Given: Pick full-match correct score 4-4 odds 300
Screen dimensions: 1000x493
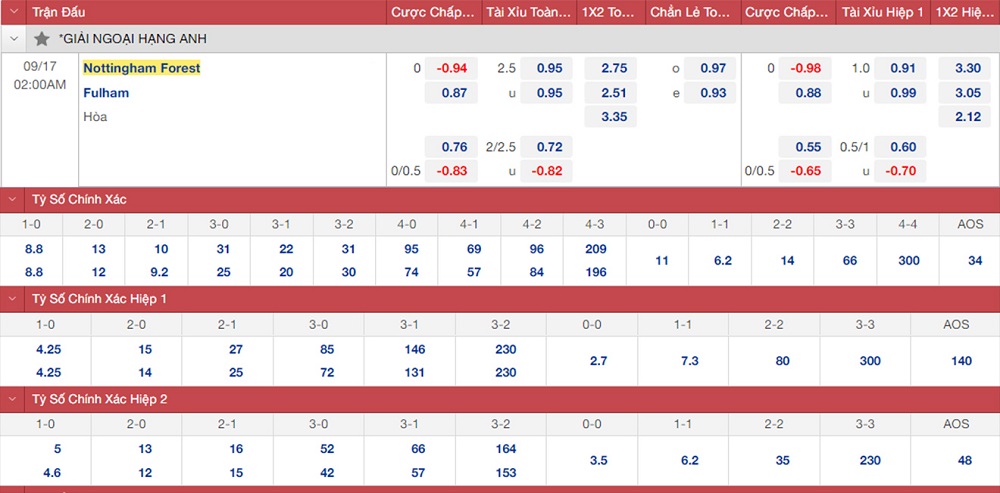Looking at the screenshot, I should [909, 261].
